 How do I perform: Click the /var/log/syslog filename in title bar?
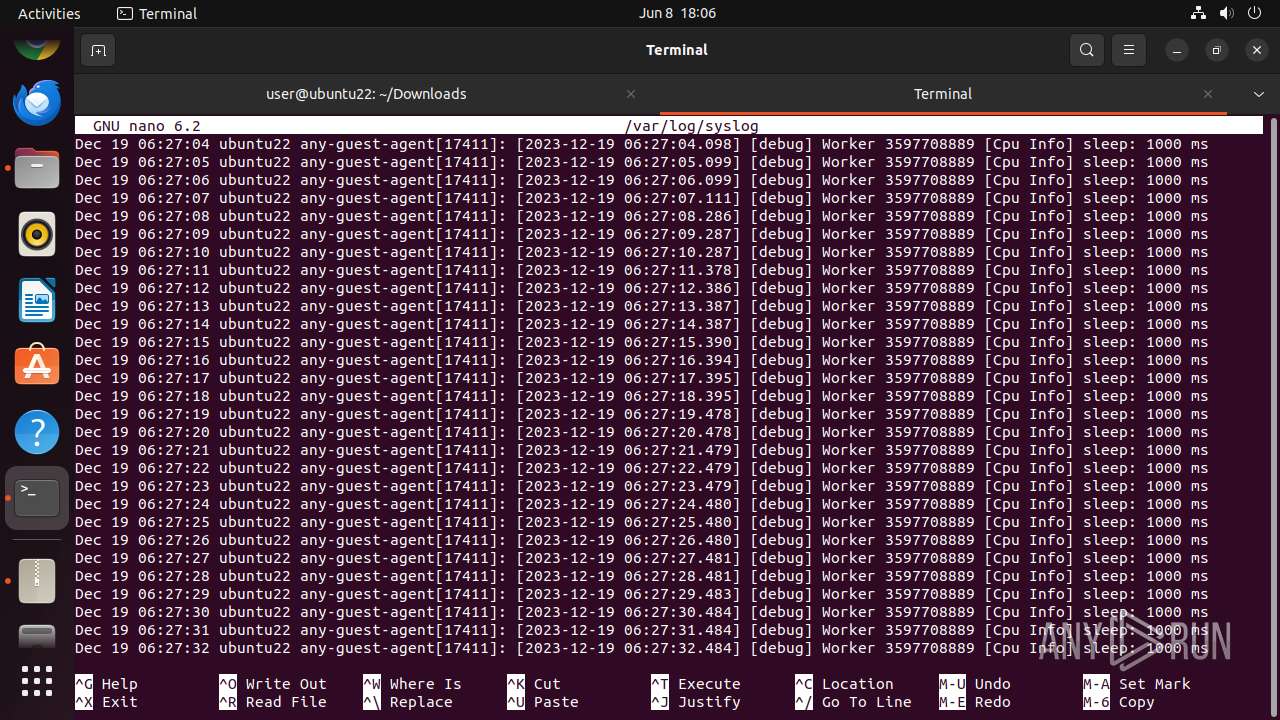pyautogui.click(x=691, y=126)
